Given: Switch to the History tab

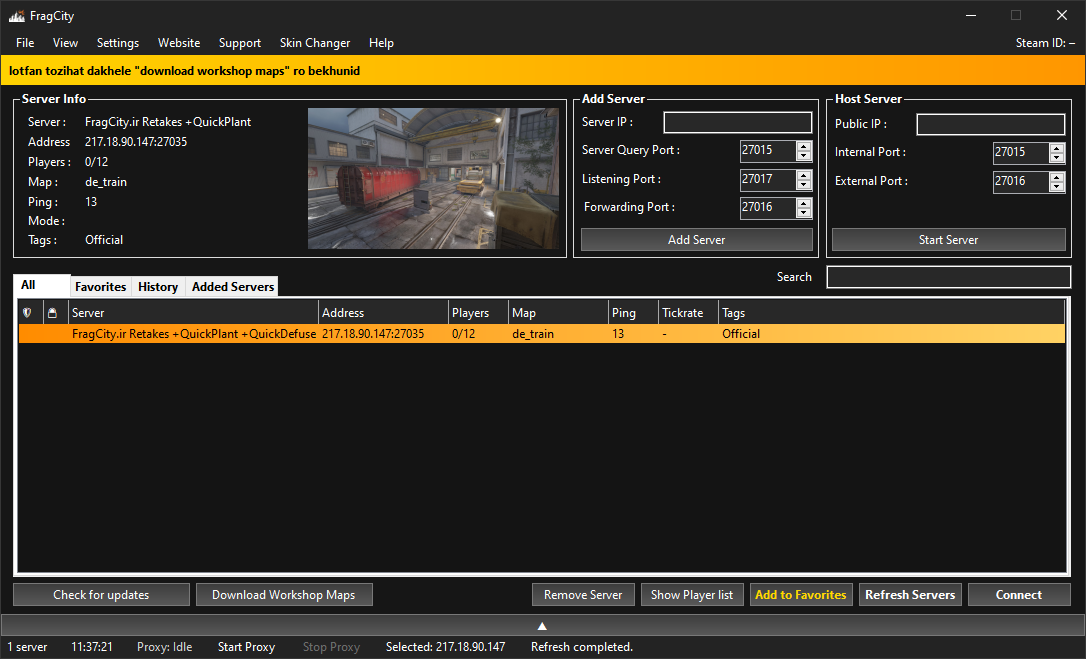Looking at the screenshot, I should coord(158,287).
